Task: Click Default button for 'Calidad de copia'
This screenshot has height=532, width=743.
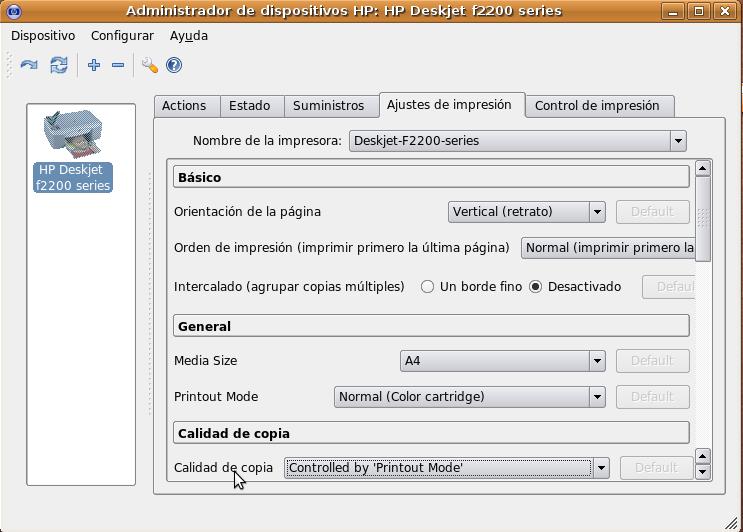Action: [x=656, y=468]
